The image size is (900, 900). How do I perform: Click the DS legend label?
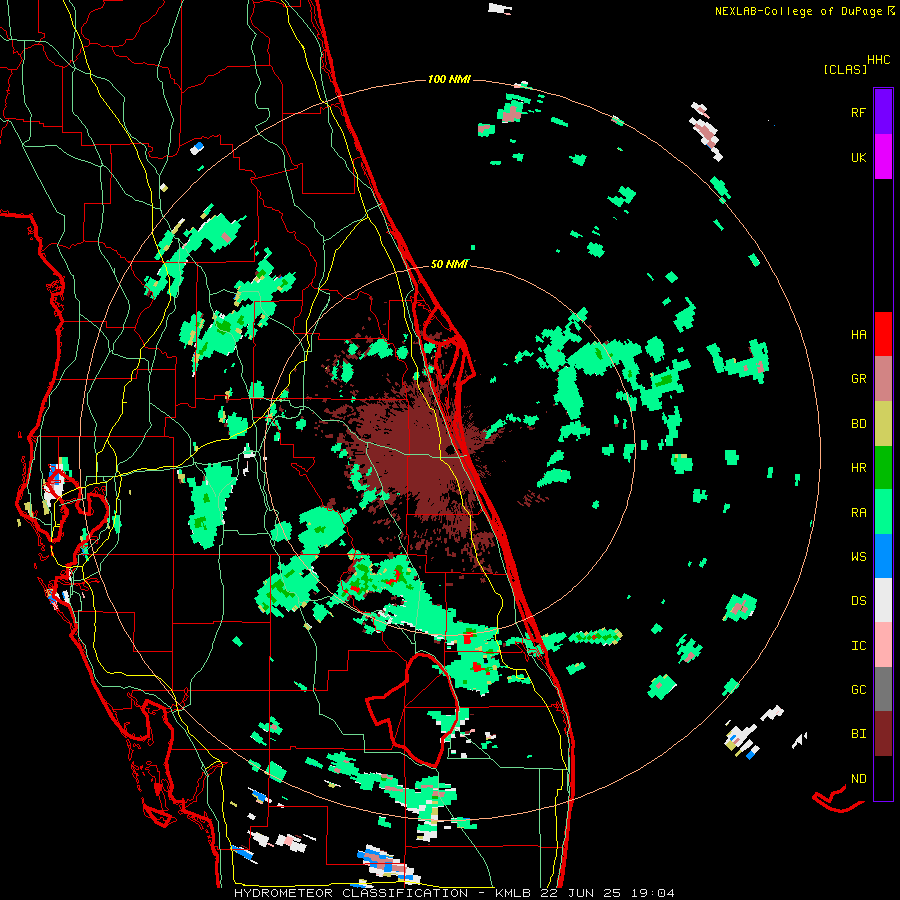click(x=858, y=601)
